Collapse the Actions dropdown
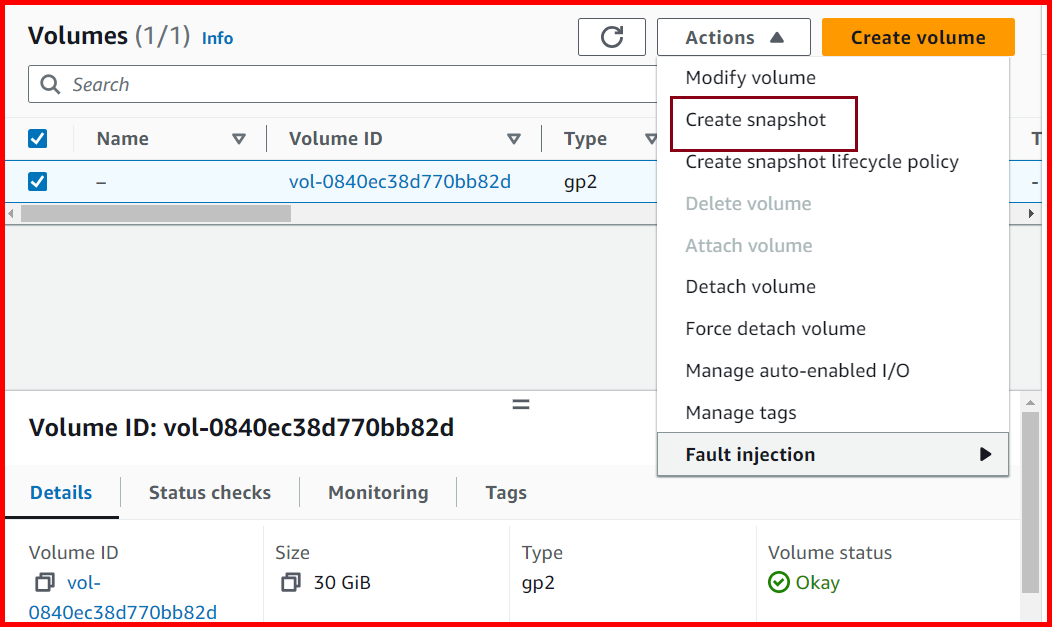Viewport: 1052px width, 627px height. (733, 37)
